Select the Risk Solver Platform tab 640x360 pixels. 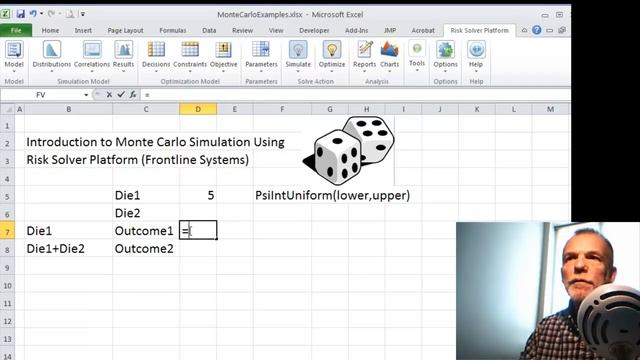(480, 30)
